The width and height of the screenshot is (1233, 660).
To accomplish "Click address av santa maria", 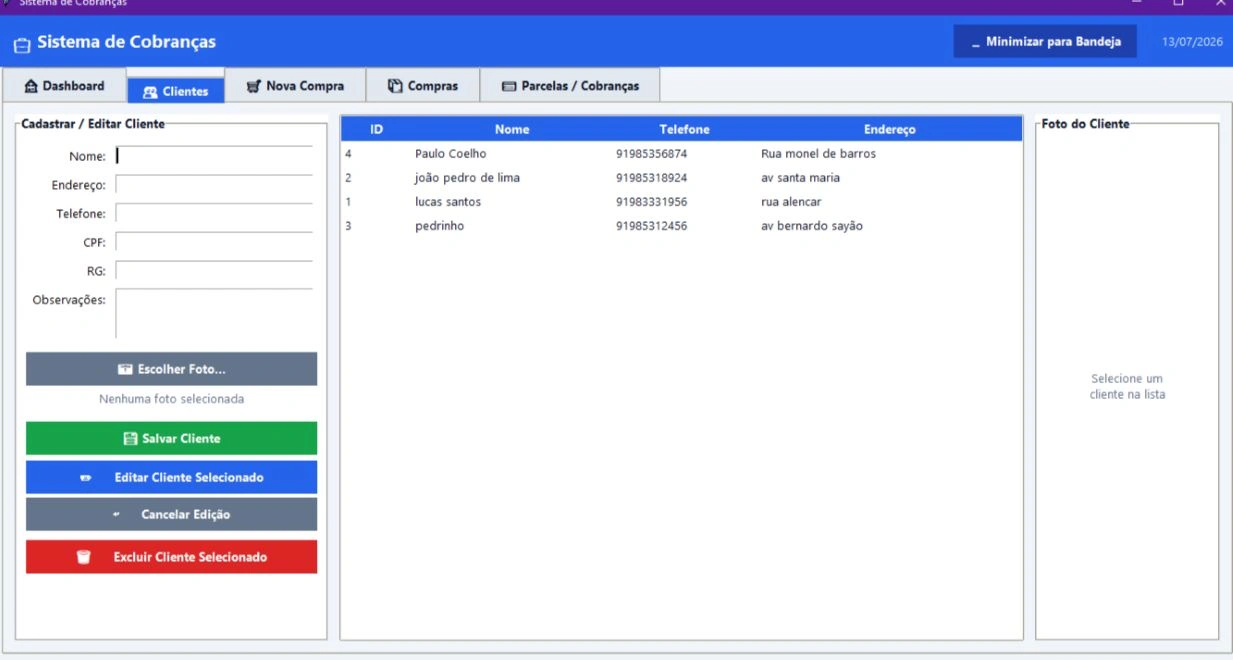I will click(800, 178).
